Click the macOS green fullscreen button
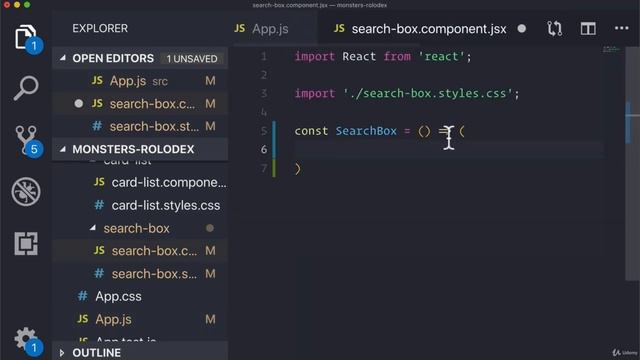640x360 pixels. (27, 4)
